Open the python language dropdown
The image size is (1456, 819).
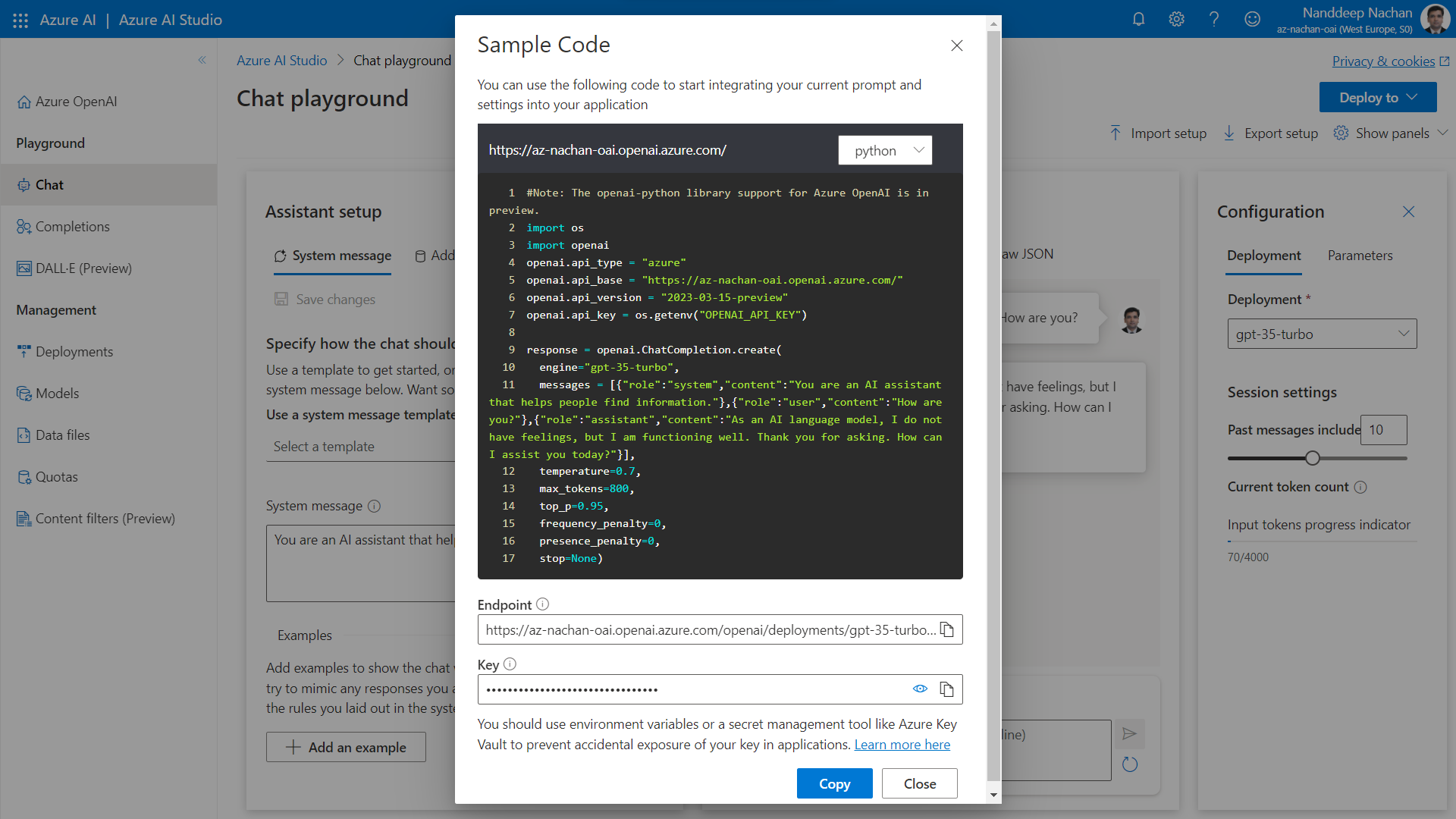885,150
